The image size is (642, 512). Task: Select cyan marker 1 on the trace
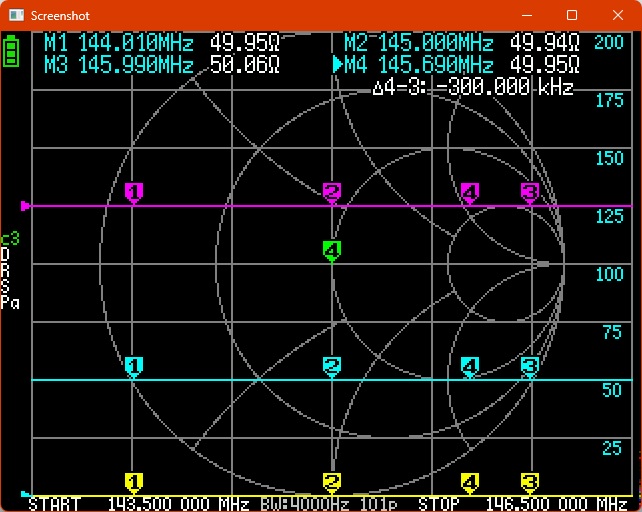[x=134, y=366]
